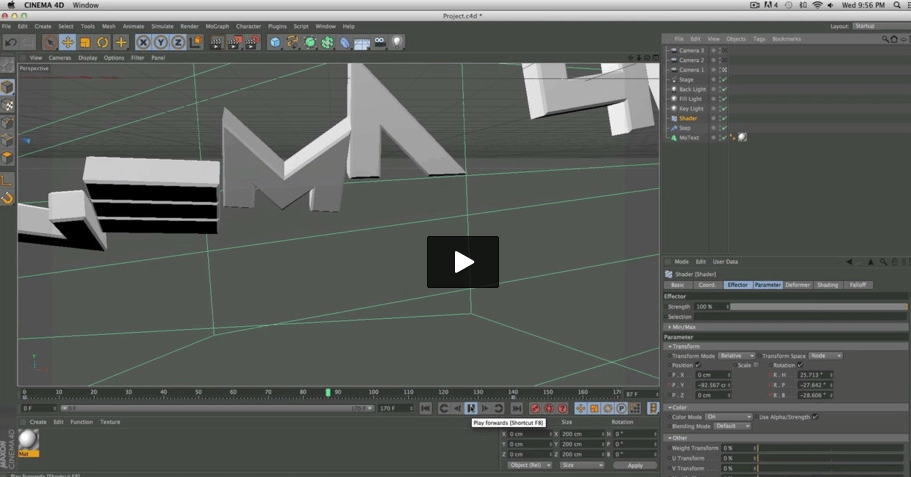
Task: Open the Color Mode dropdown
Action: click(x=729, y=417)
